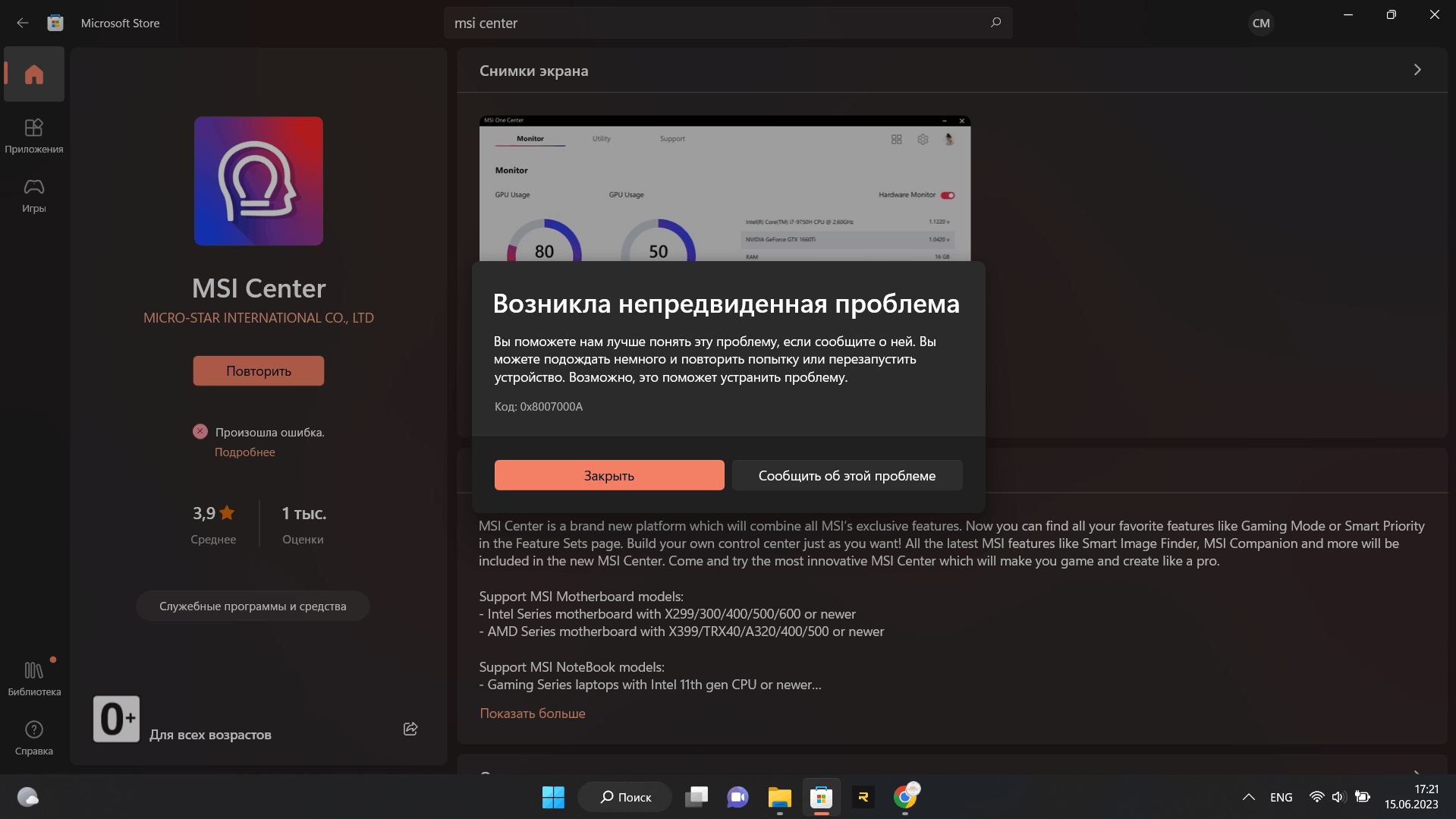This screenshot has width=1456, height=819.
Task: Open the Подробнее error details link
Action: (244, 452)
